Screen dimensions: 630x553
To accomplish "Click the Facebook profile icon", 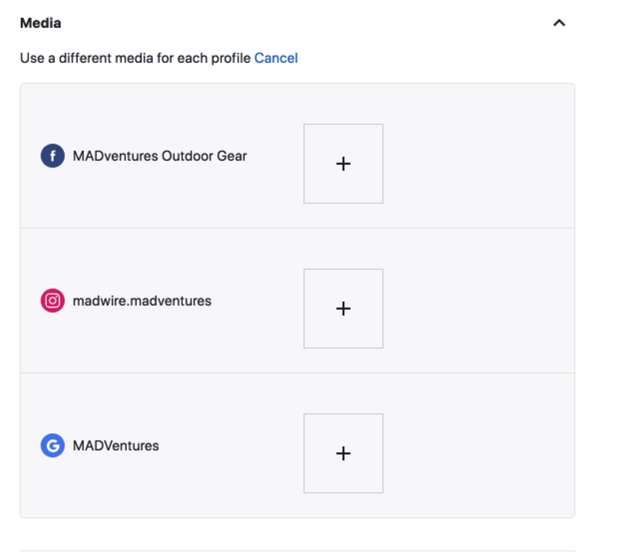I will pos(53,156).
